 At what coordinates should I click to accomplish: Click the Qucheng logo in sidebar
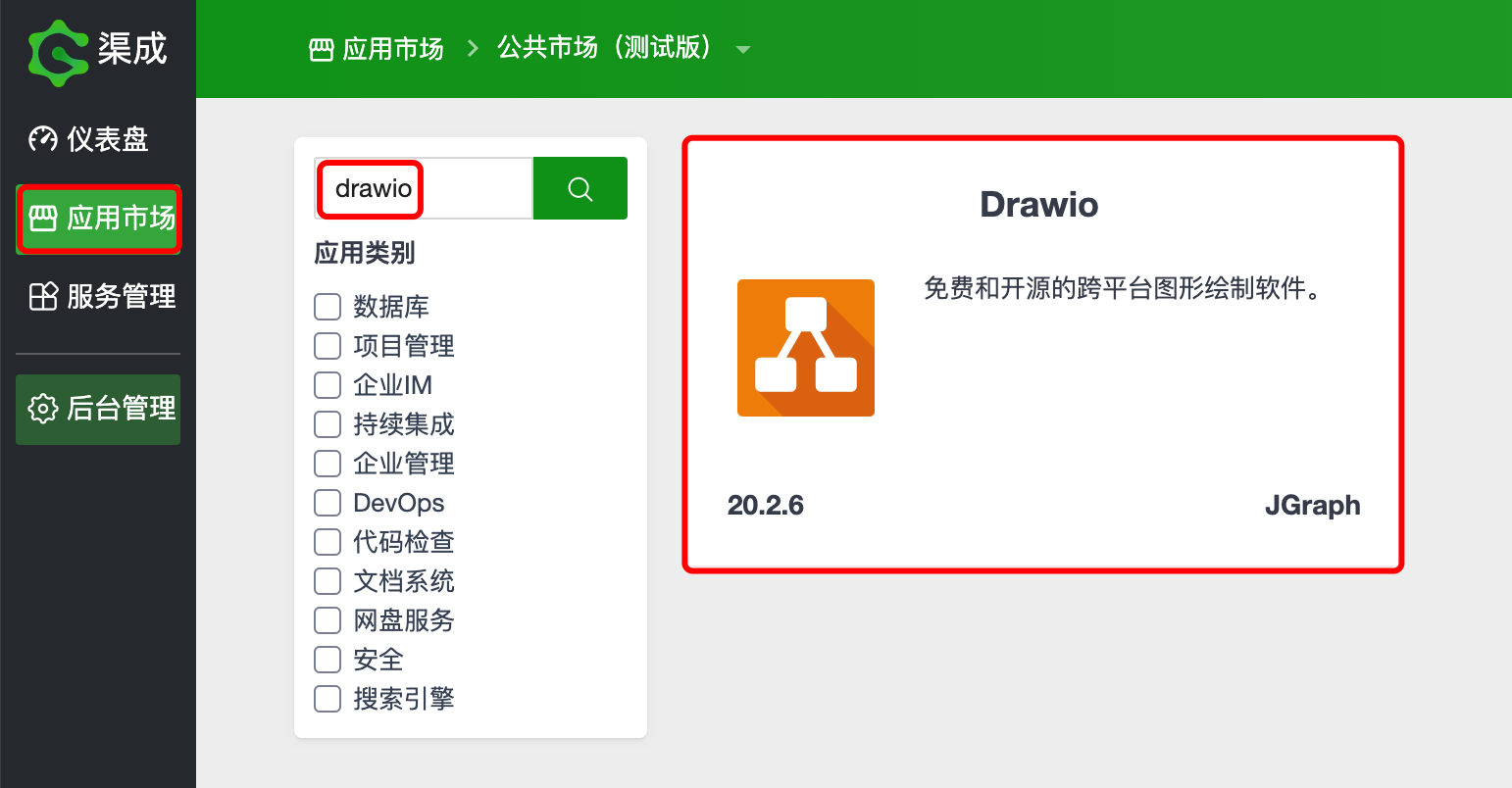click(x=97, y=50)
